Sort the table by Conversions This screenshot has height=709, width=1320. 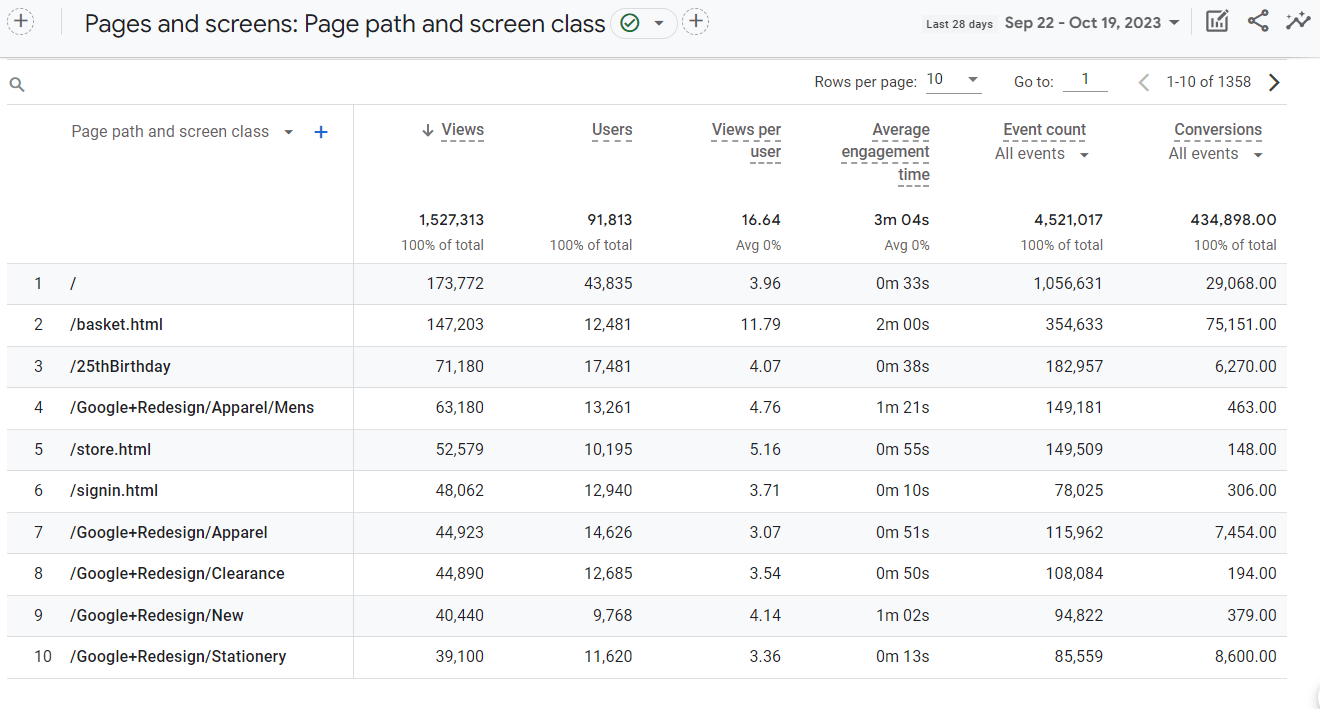coord(1218,129)
